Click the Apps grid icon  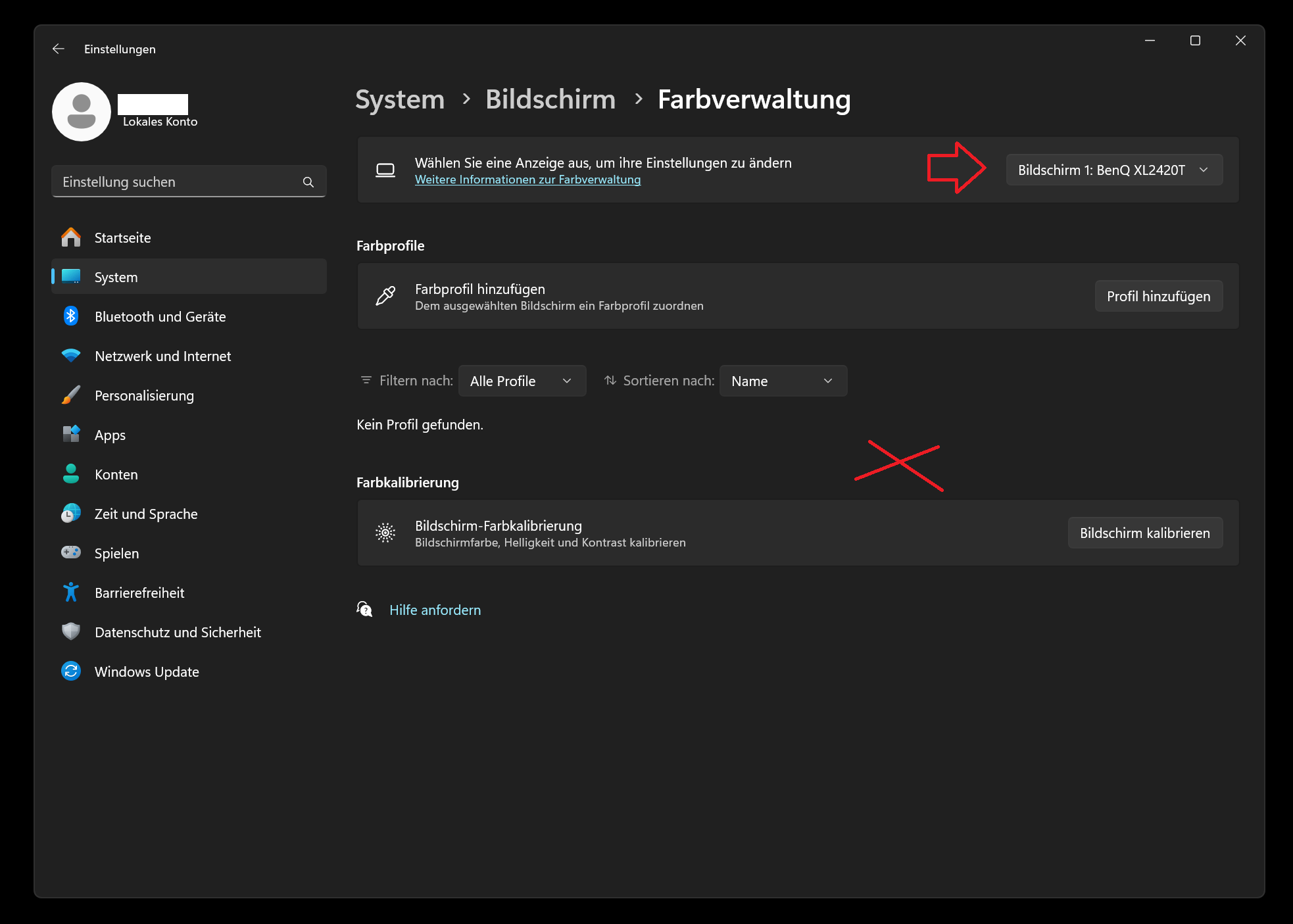coord(71,435)
